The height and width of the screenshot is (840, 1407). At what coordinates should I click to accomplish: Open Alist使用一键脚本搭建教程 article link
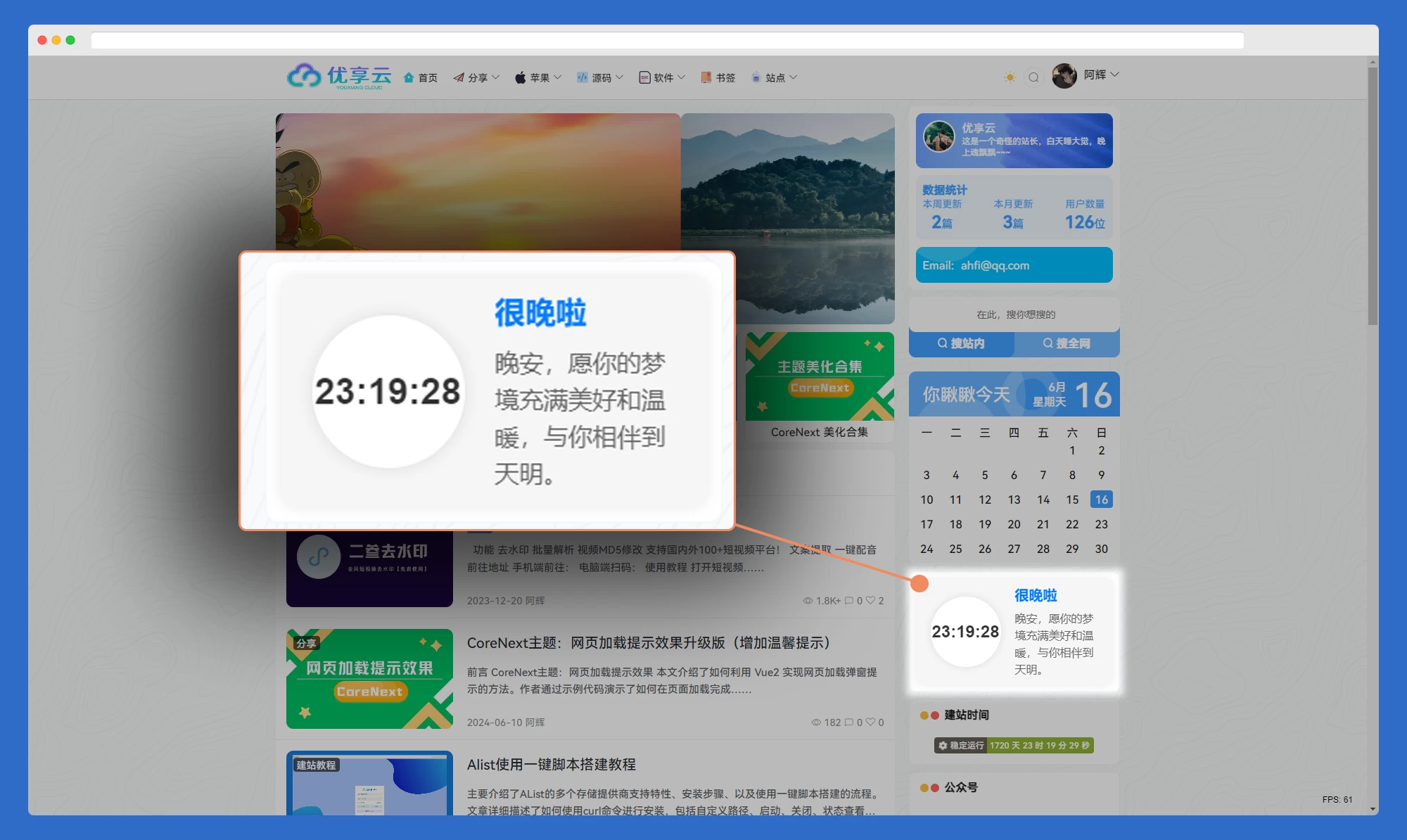pyautogui.click(x=551, y=764)
